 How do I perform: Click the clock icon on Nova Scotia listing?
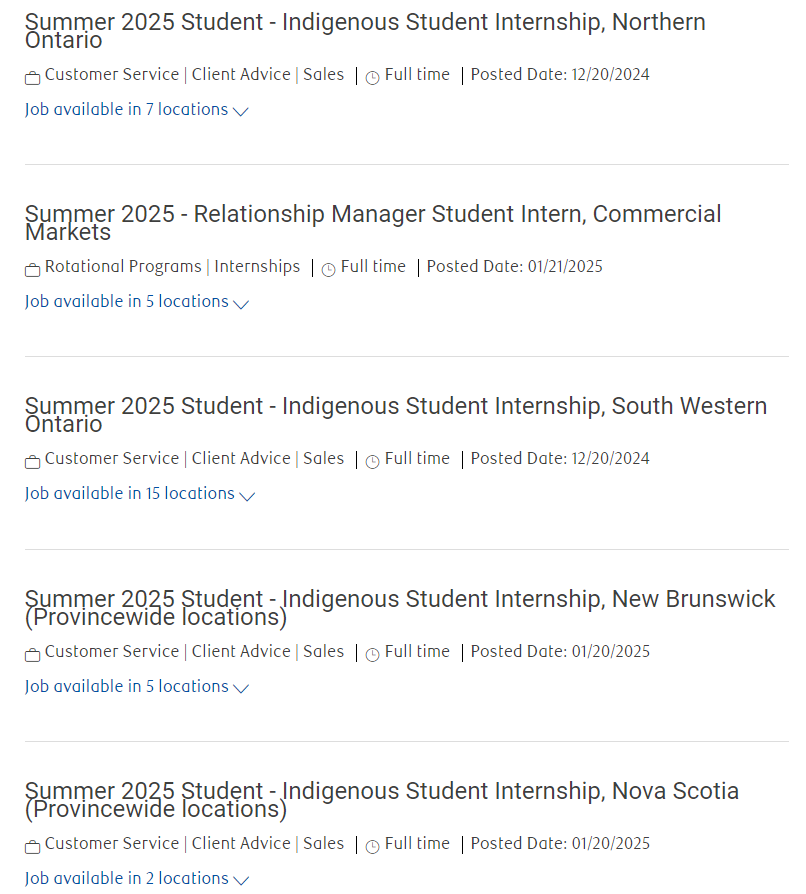click(x=372, y=847)
